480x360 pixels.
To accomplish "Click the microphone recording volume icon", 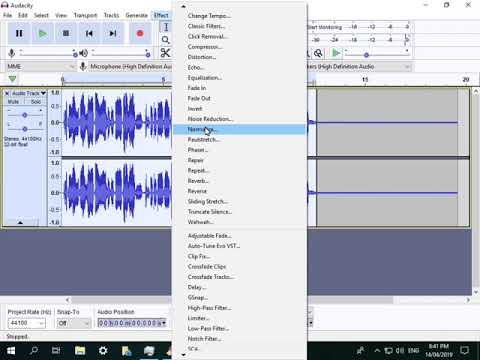I will 12,53.
